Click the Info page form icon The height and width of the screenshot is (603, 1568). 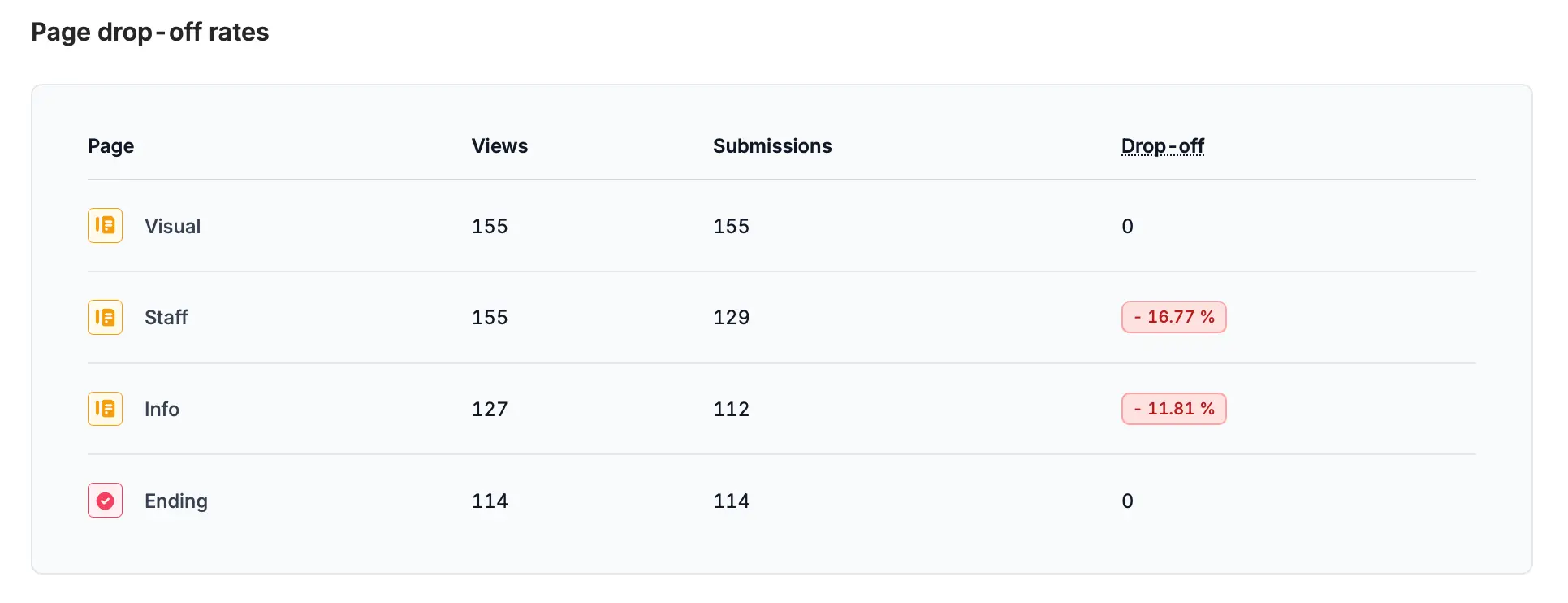[x=105, y=409]
